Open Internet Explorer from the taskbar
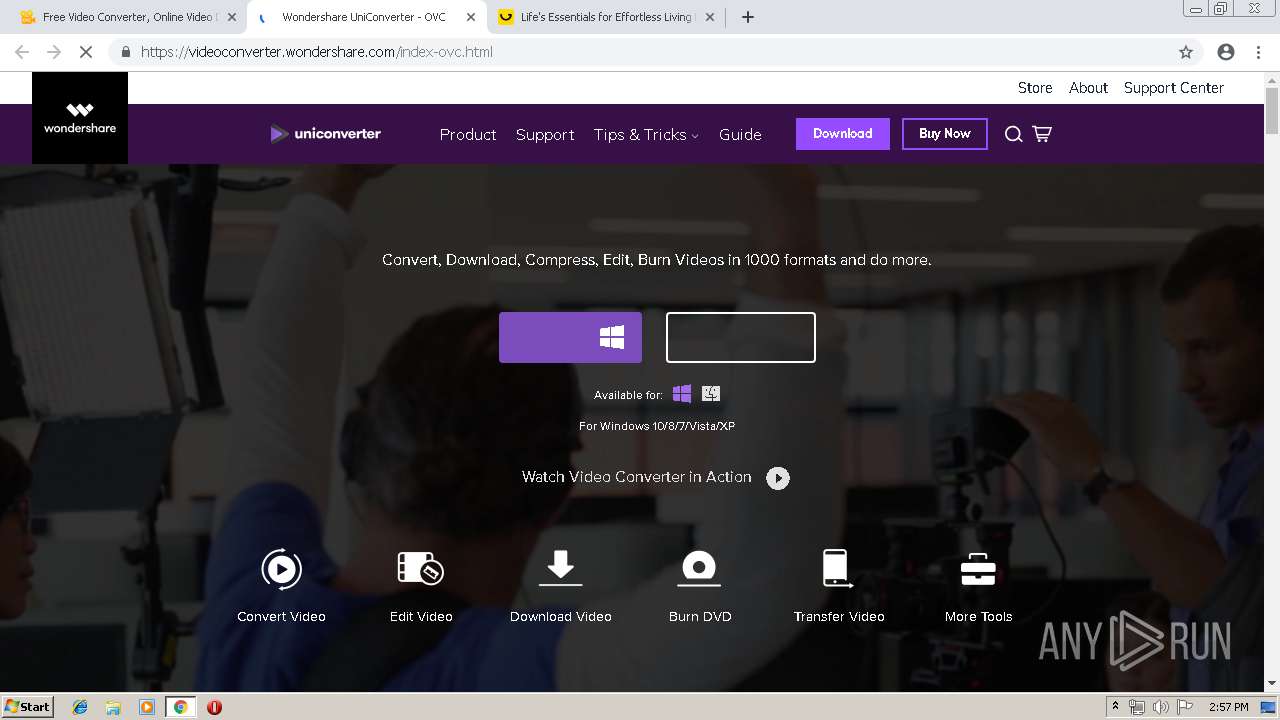 pos(80,707)
